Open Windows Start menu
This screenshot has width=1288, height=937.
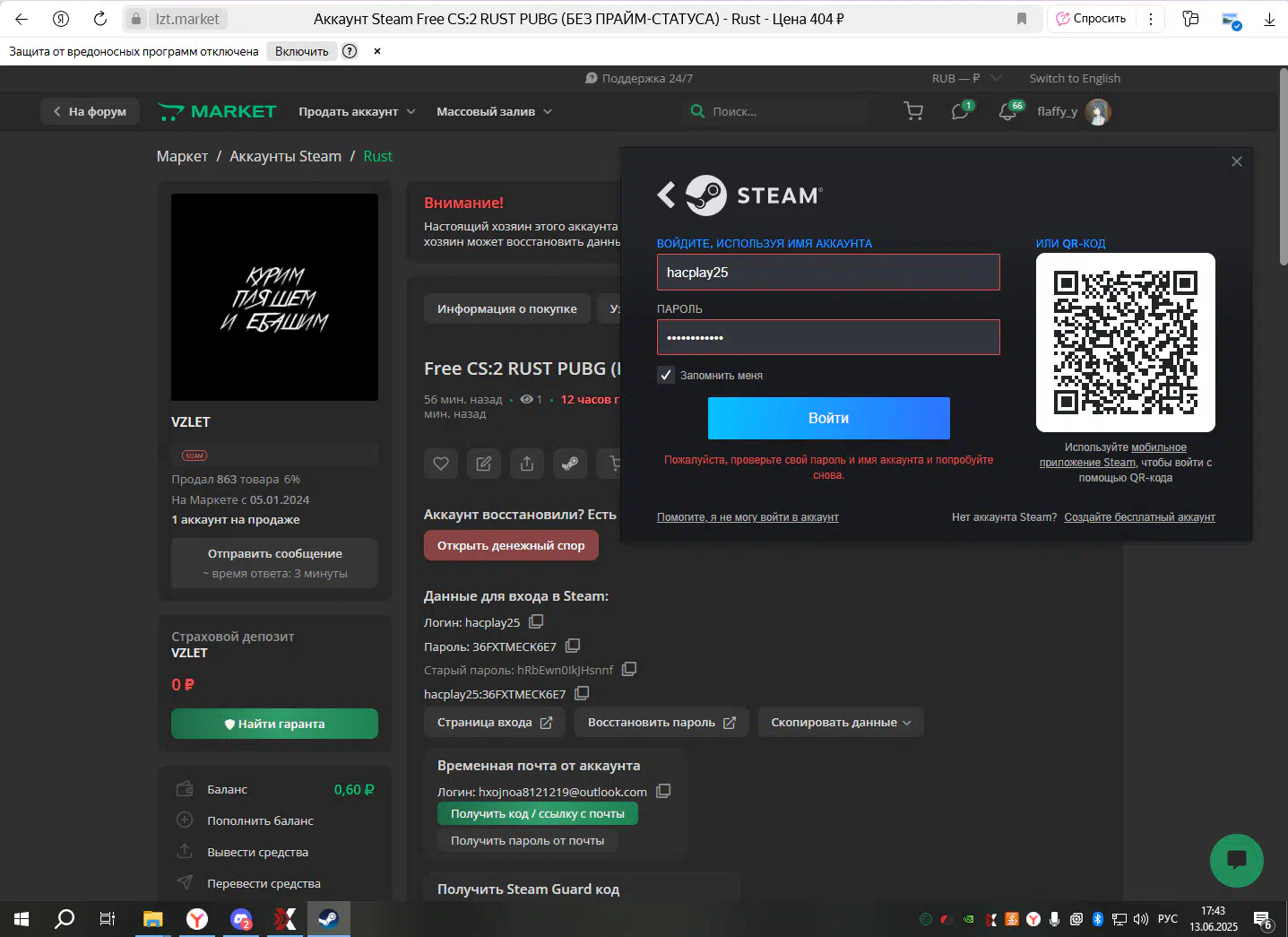tap(22, 919)
